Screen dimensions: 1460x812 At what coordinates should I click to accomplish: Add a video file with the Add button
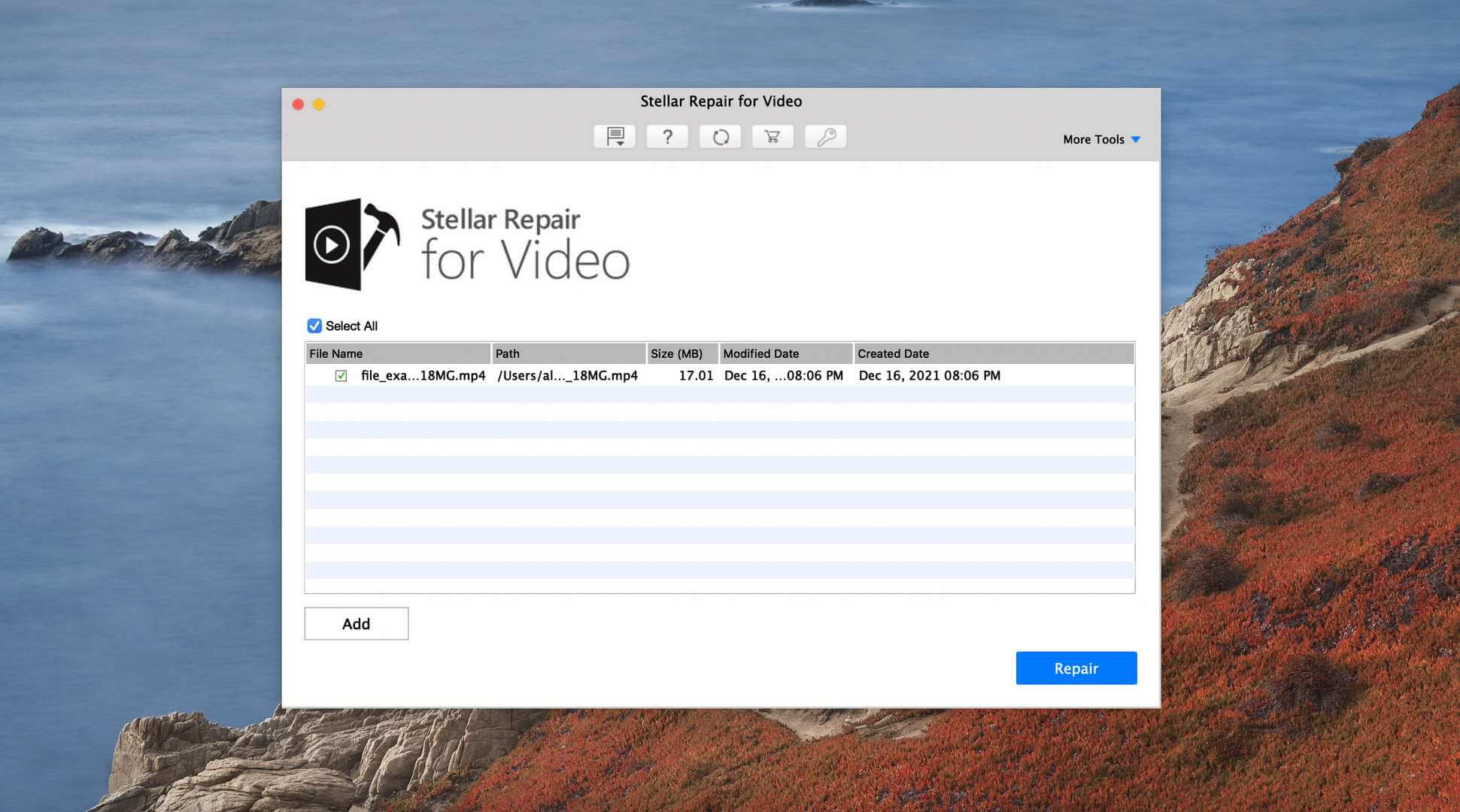tap(357, 624)
